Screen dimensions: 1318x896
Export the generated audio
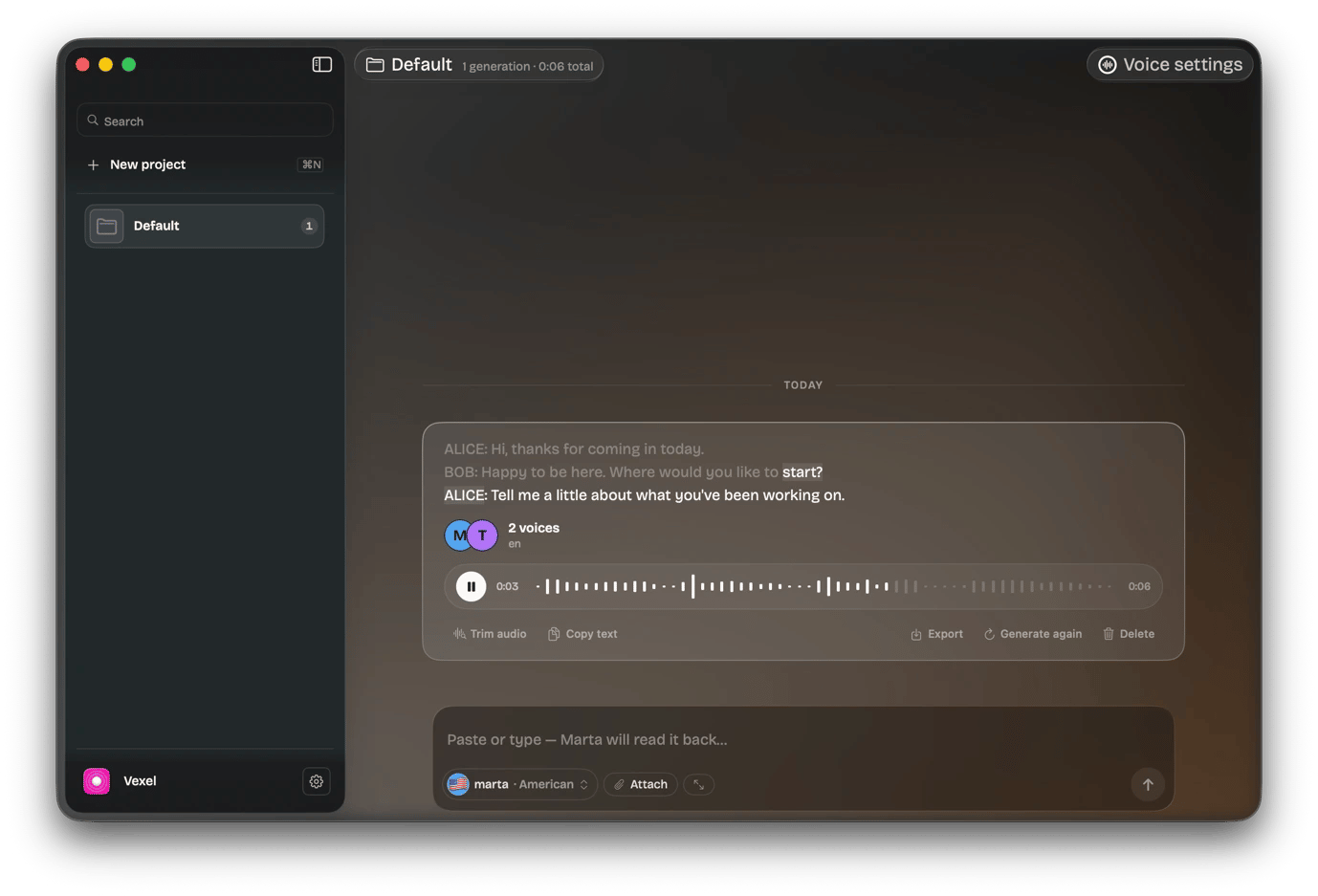[x=936, y=634]
